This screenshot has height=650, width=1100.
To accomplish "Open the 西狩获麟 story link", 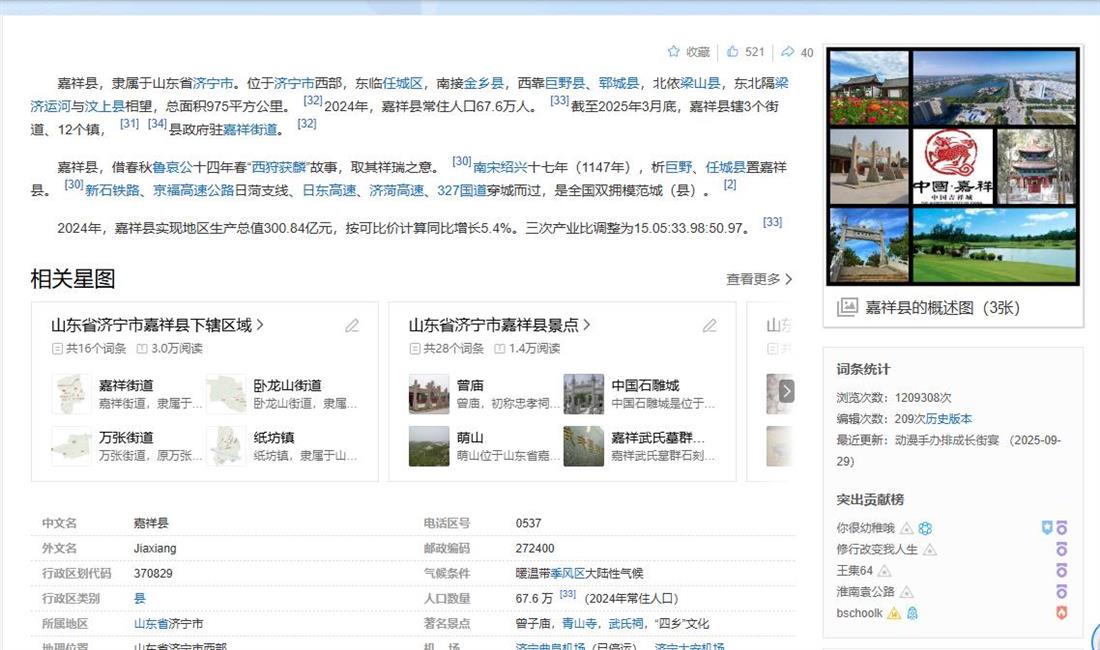I will [x=279, y=167].
